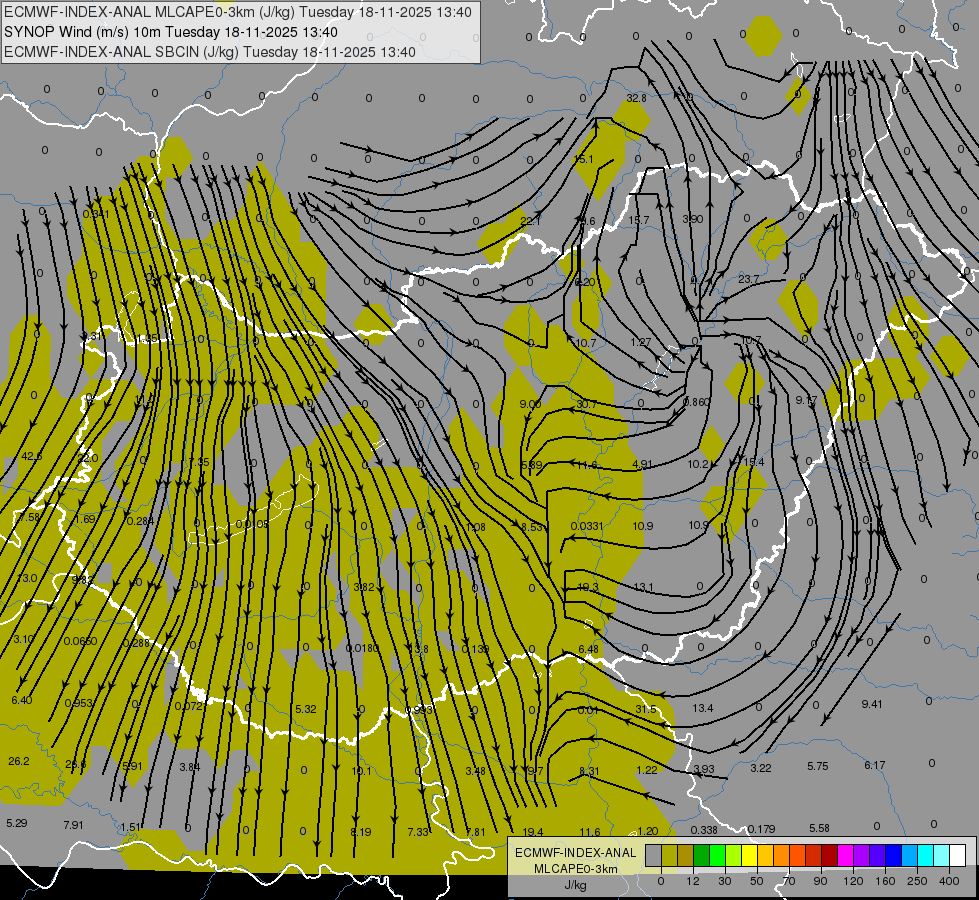Click the map value 6.48

click(x=588, y=649)
